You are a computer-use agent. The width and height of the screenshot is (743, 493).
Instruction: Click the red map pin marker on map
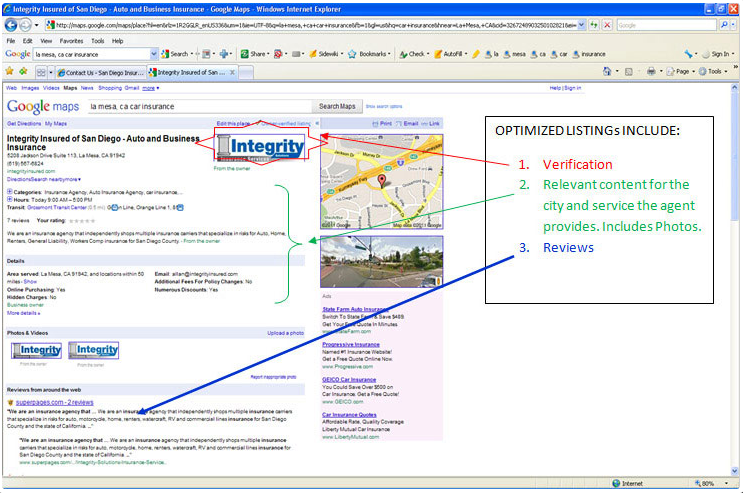(x=381, y=181)
